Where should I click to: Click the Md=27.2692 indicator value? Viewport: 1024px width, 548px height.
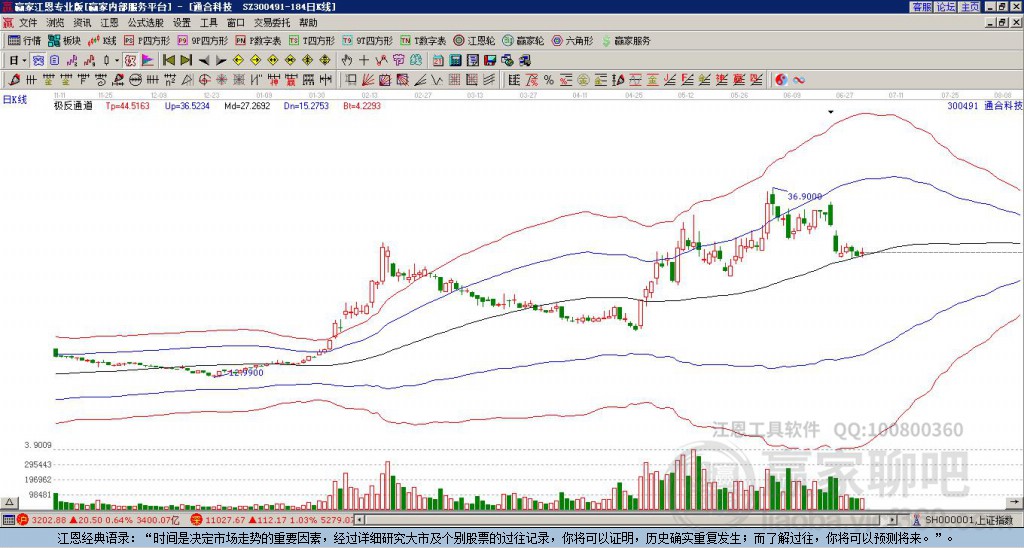(x=247, y=105)
